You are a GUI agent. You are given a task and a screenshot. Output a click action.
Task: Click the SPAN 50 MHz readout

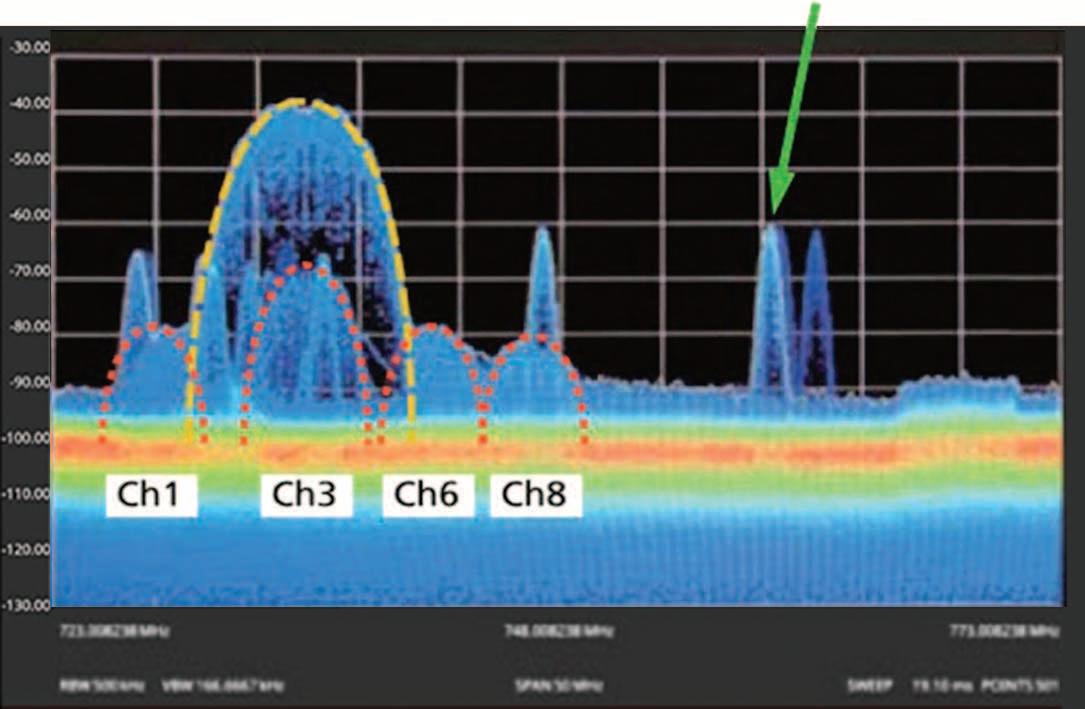[559, 685]
